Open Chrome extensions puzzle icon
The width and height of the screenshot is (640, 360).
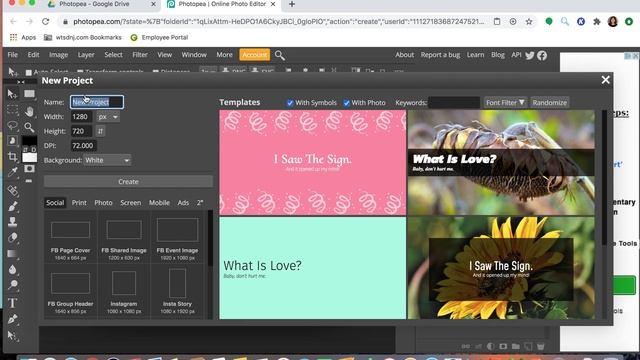(x=597, y=22)
